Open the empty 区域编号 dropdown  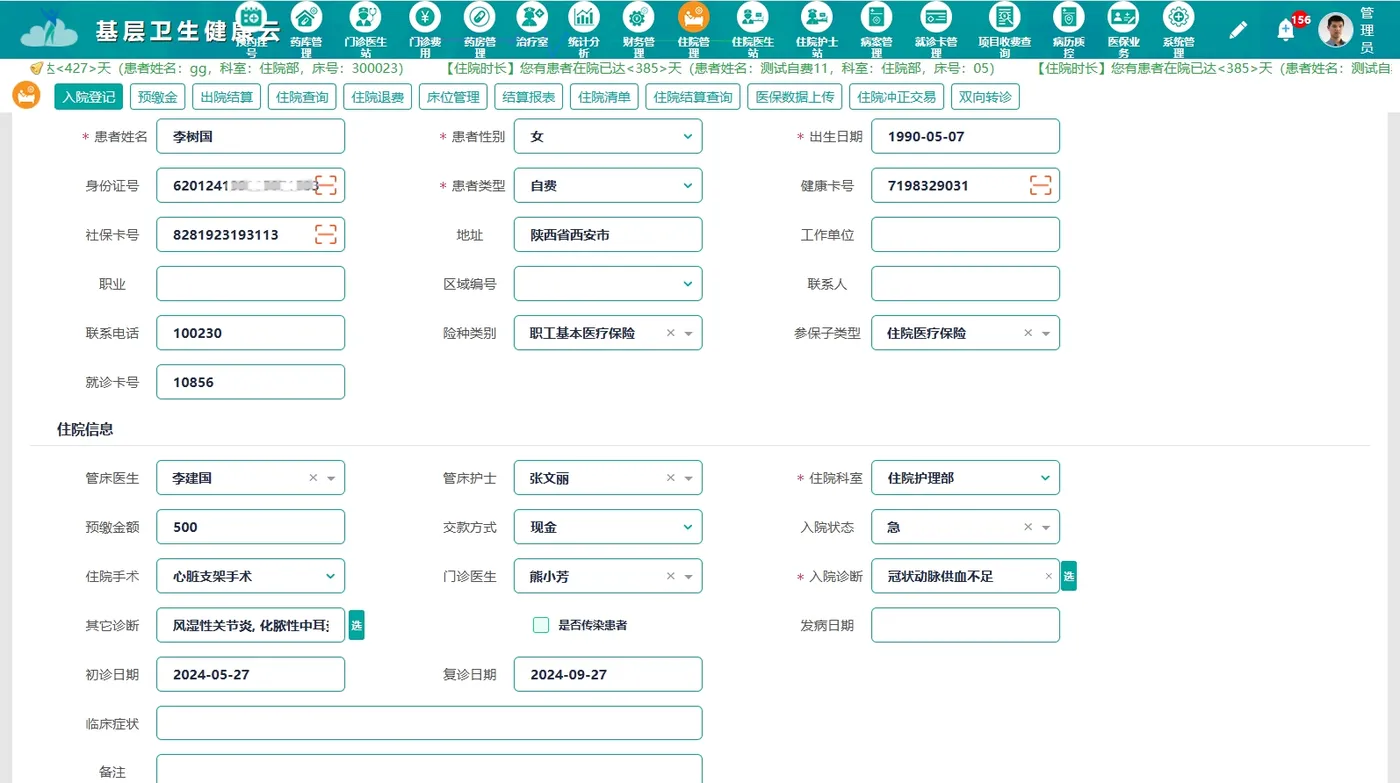pyautogui.click(x=608, y=284)
